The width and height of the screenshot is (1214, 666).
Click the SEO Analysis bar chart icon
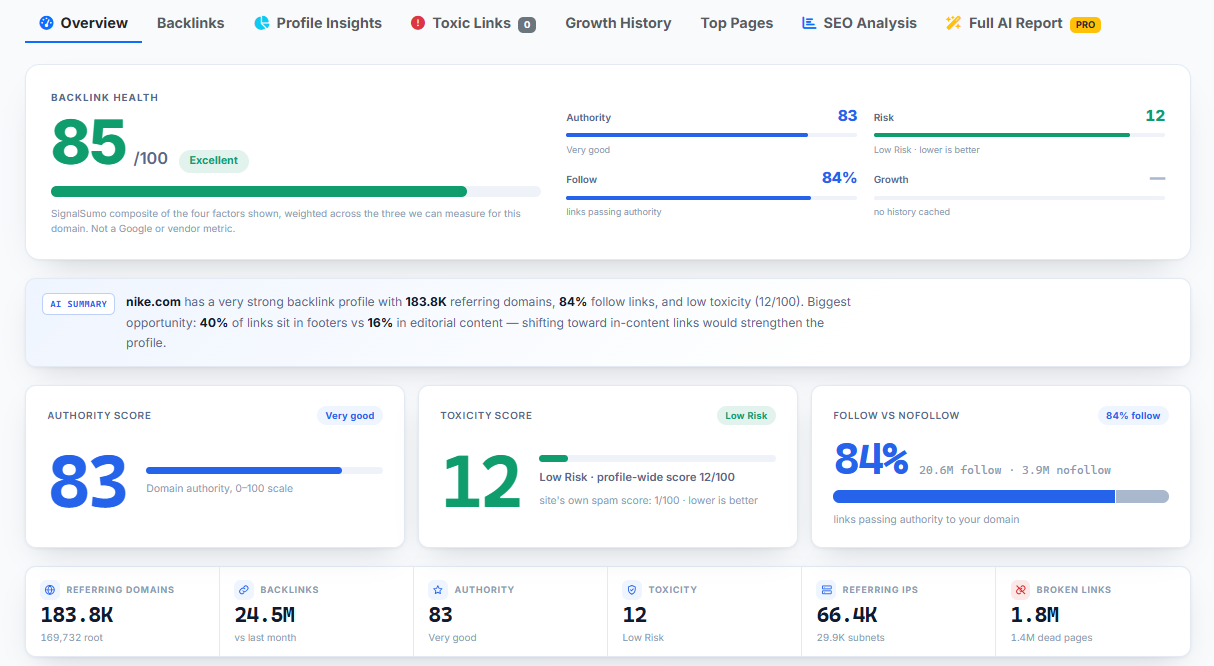pos(809,23)
